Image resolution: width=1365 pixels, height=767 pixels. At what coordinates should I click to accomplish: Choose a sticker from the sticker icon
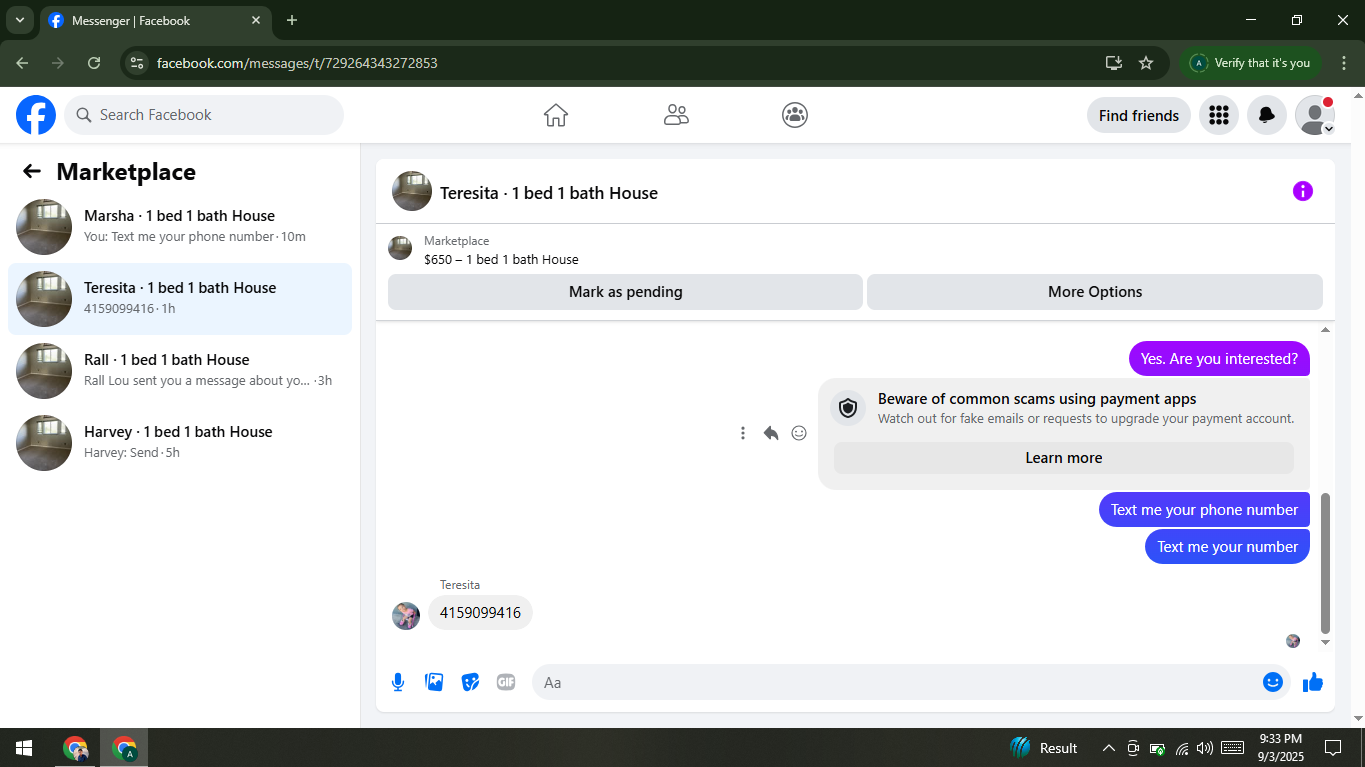[x=470, y=682]
